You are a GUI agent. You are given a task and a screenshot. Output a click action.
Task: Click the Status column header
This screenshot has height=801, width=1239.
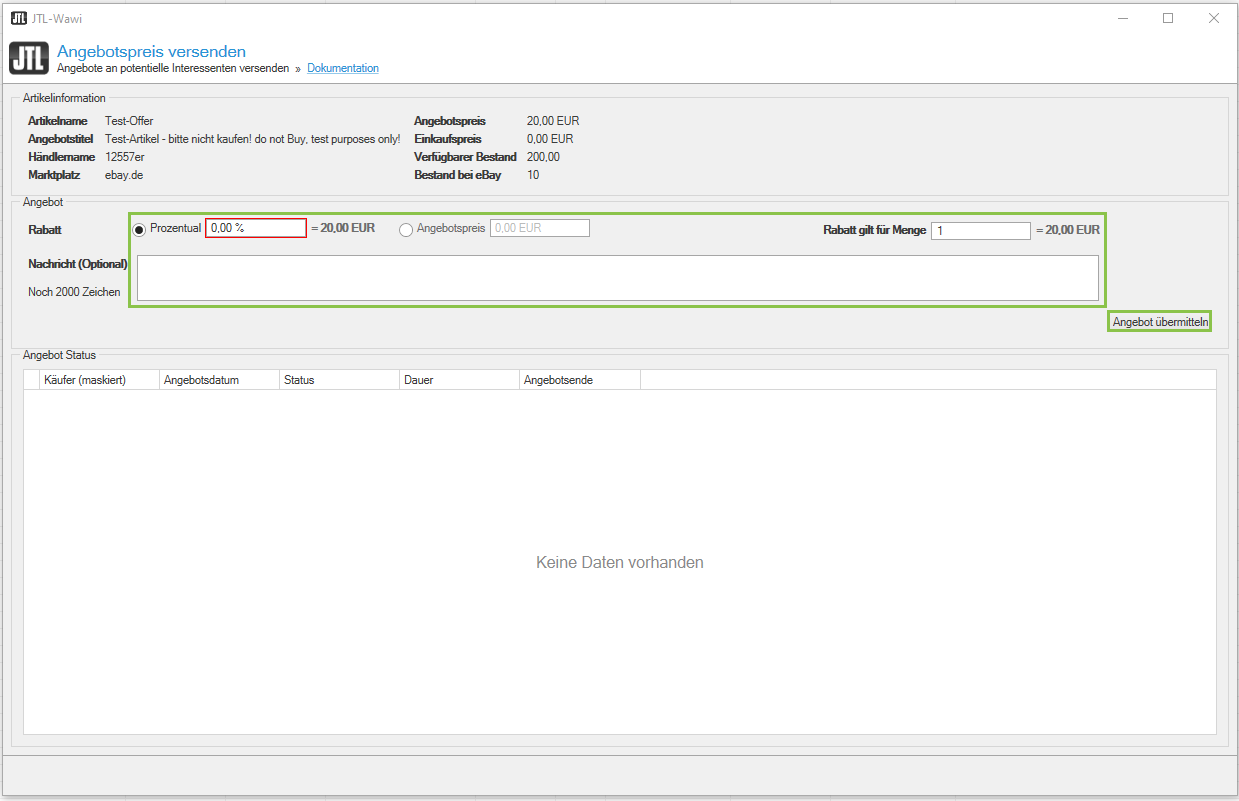(339, 380)
